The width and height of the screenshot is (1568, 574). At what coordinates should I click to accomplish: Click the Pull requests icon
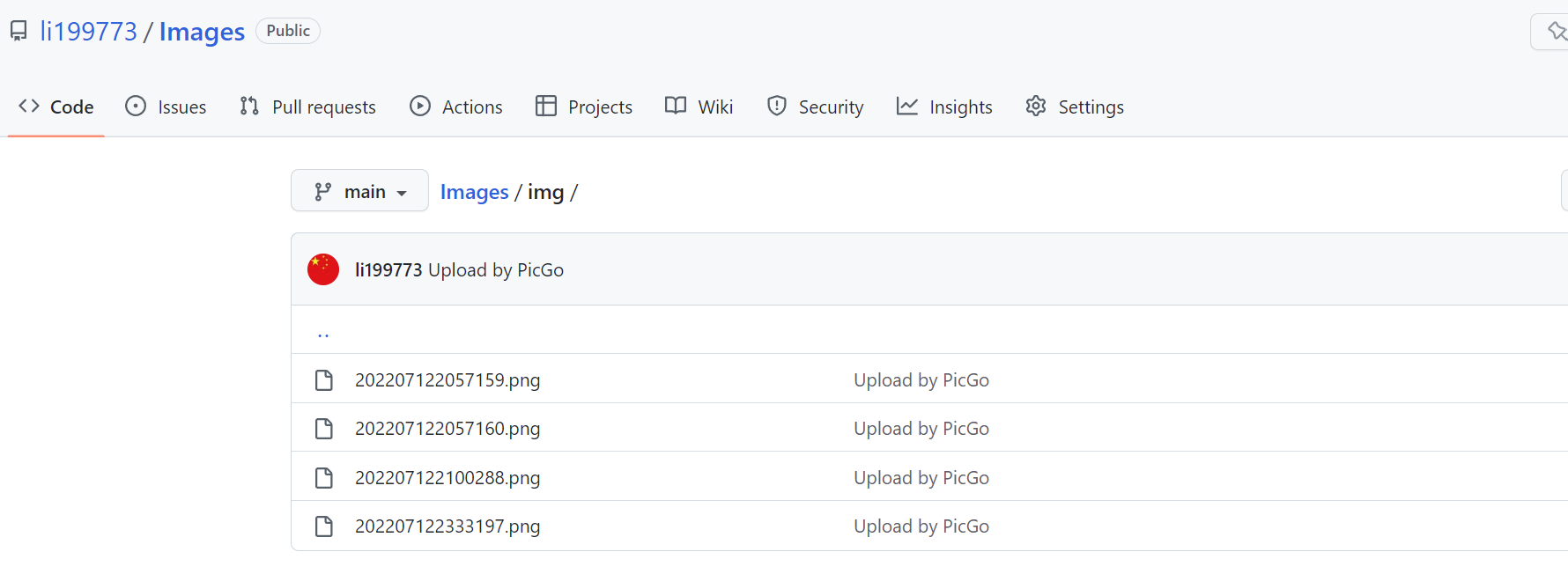(x=248, y=106)
